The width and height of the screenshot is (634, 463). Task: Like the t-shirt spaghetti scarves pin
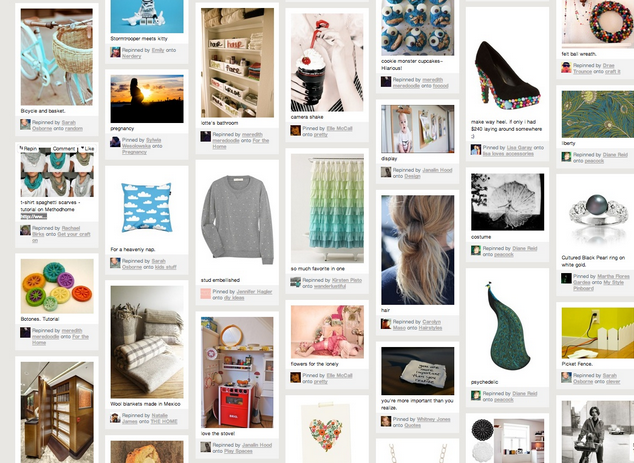click(x=87, y=148)
